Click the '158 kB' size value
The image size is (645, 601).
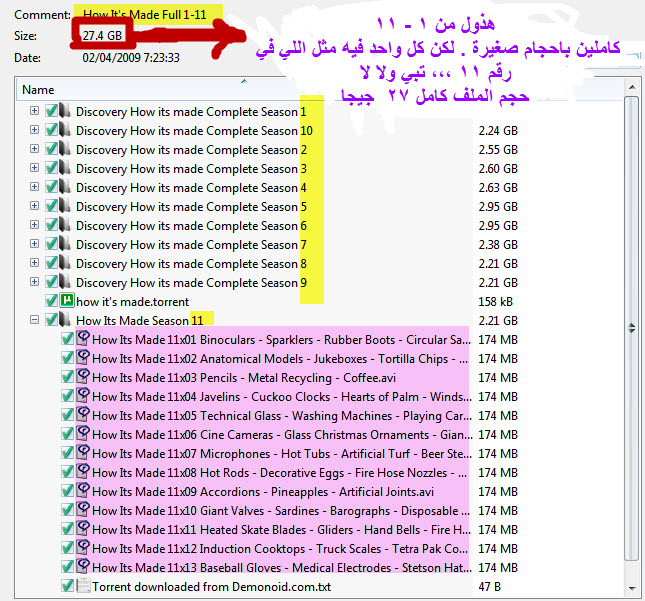click(495, 302)
